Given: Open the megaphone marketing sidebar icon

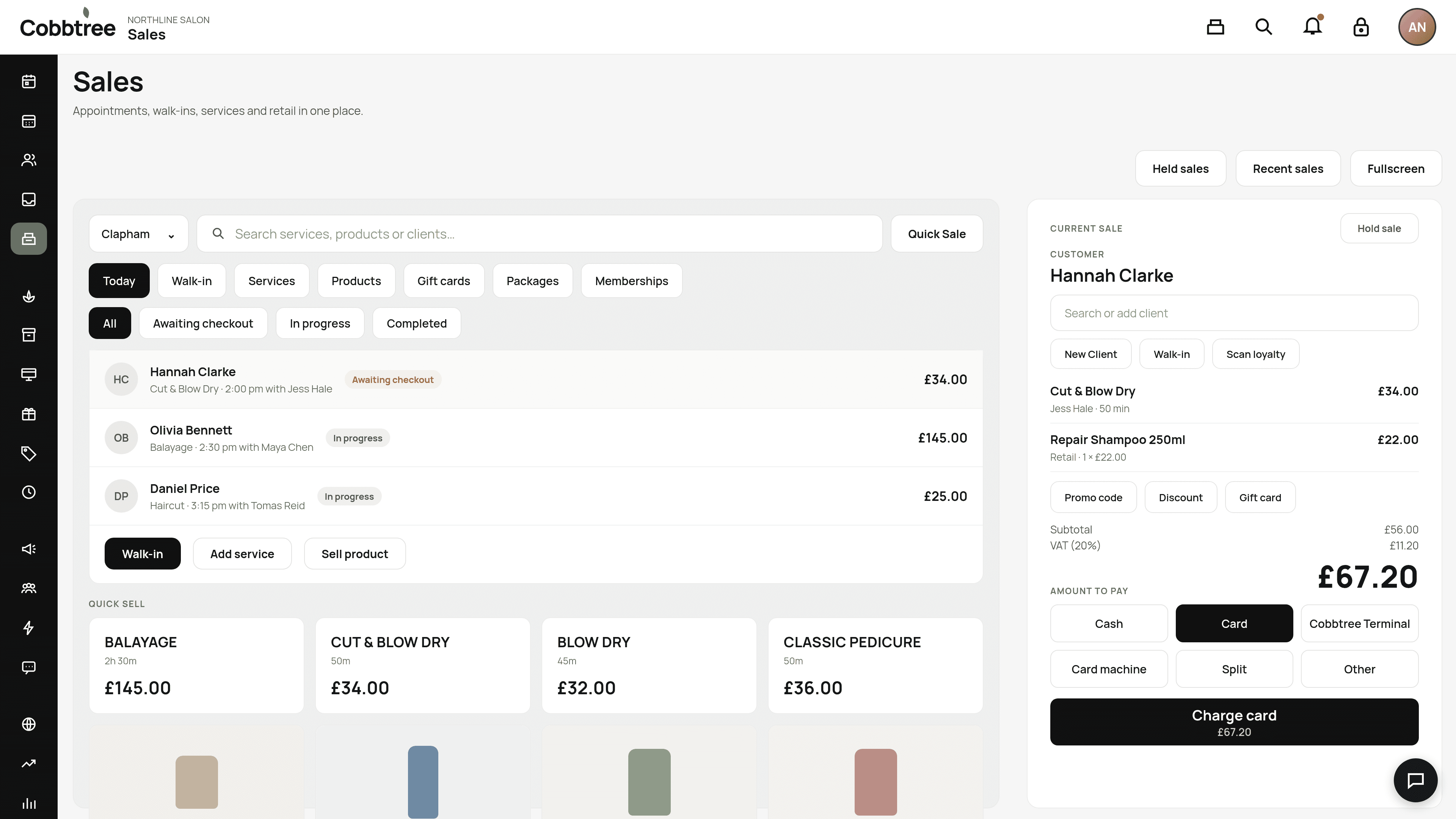Looking at the screenshot, I should coord(29,549).
